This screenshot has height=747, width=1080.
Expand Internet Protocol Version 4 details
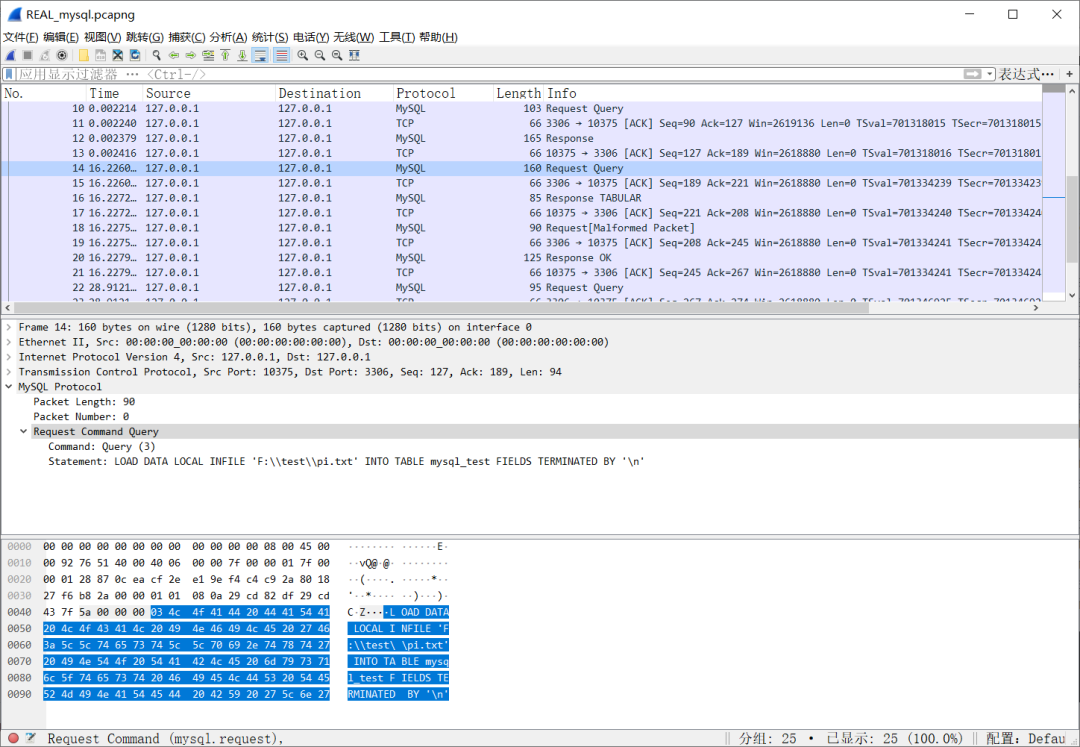pos(9,357)
